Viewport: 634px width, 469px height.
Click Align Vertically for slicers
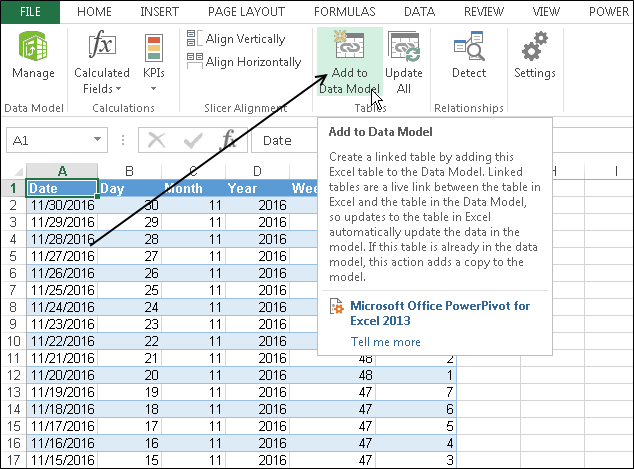point(236,39)
